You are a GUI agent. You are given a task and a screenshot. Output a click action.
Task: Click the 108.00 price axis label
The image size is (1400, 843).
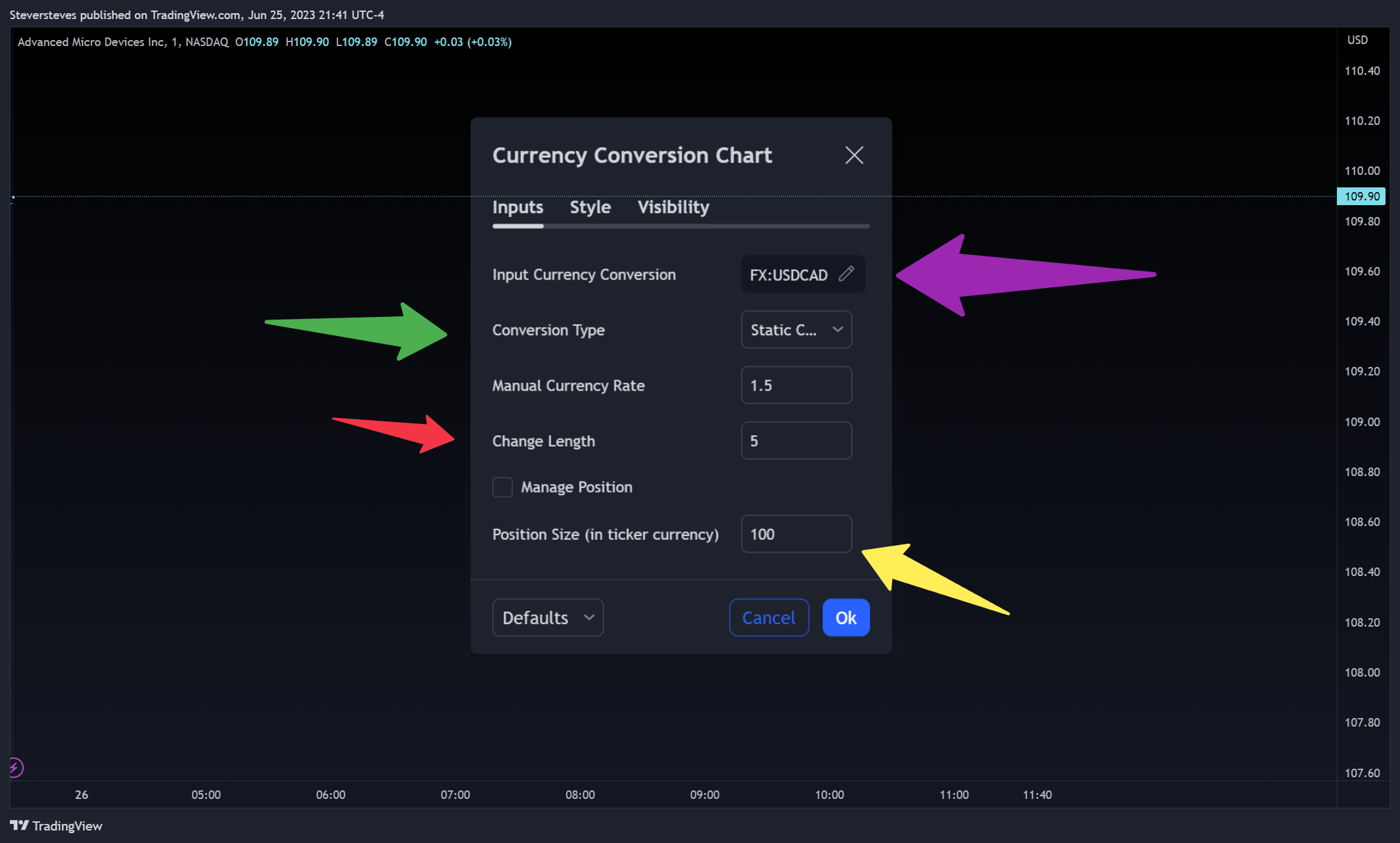1362,672
